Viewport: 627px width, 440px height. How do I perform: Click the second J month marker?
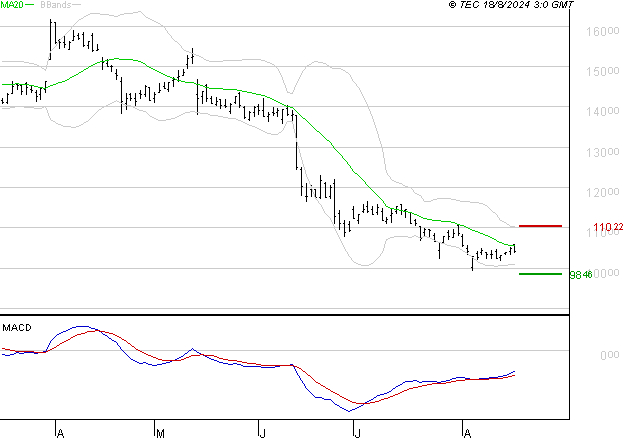357,433
